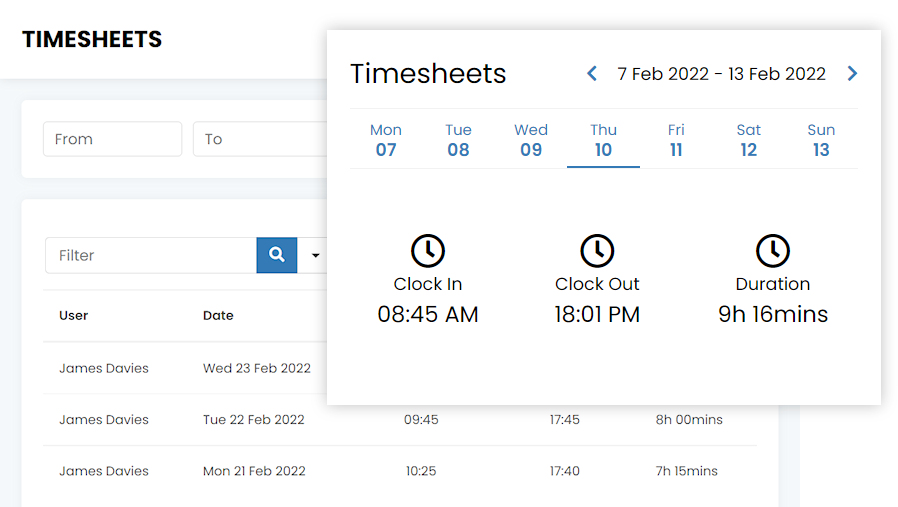Viewport: 898px width, 507px height.
Task: Switch to Wed 09 tab
Action: coord(531,140)
